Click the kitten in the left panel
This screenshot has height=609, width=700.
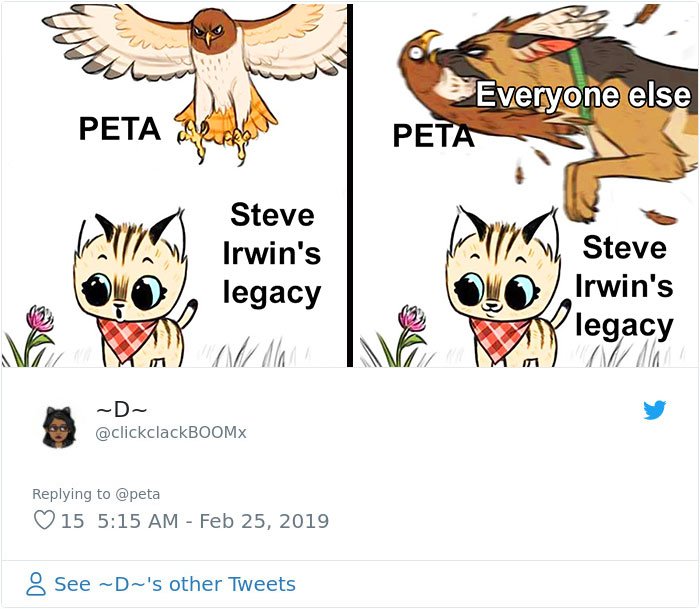pyautogui.click(x=134, y=289)
